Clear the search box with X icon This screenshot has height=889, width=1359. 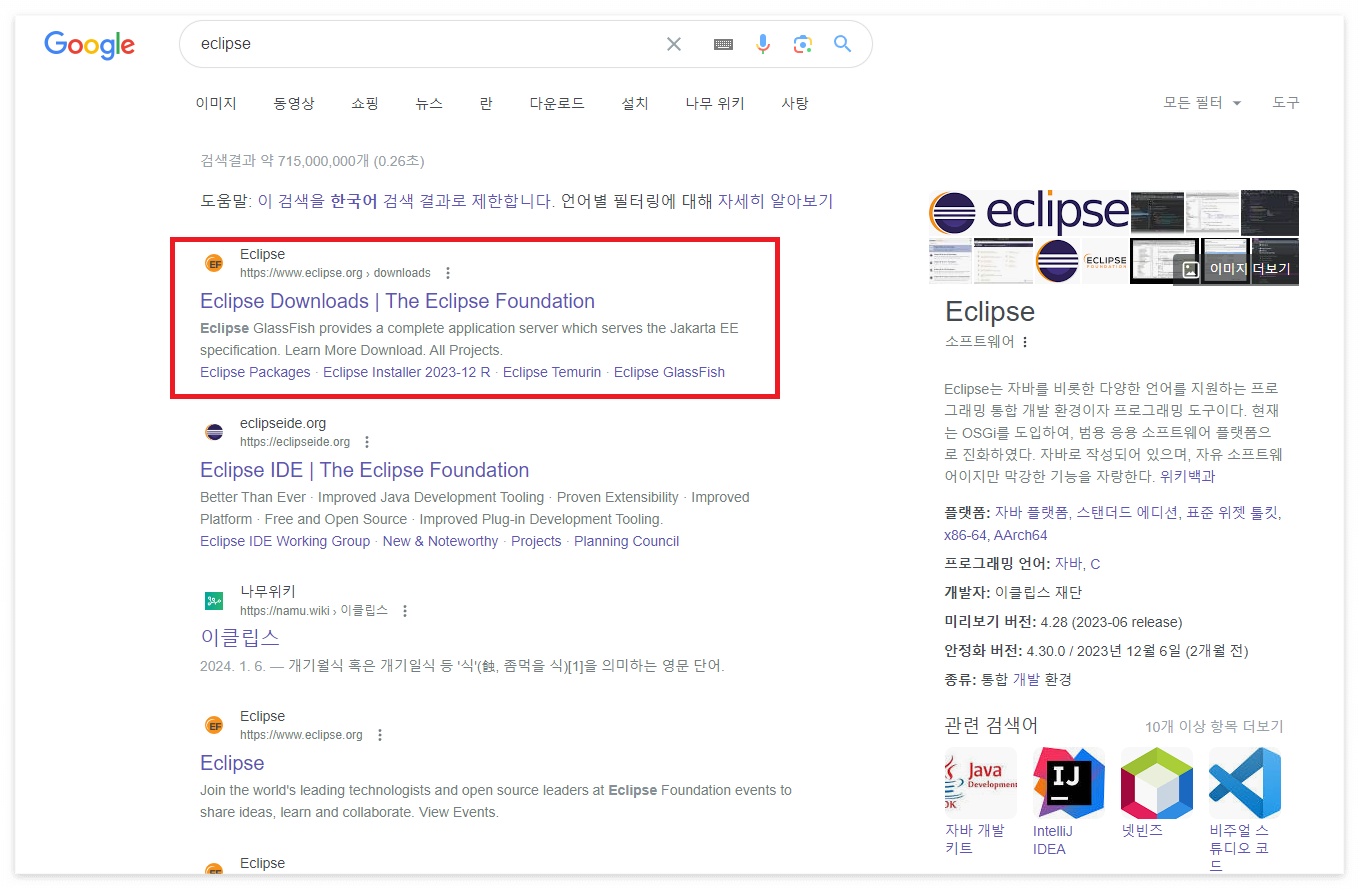pos(674,44)
